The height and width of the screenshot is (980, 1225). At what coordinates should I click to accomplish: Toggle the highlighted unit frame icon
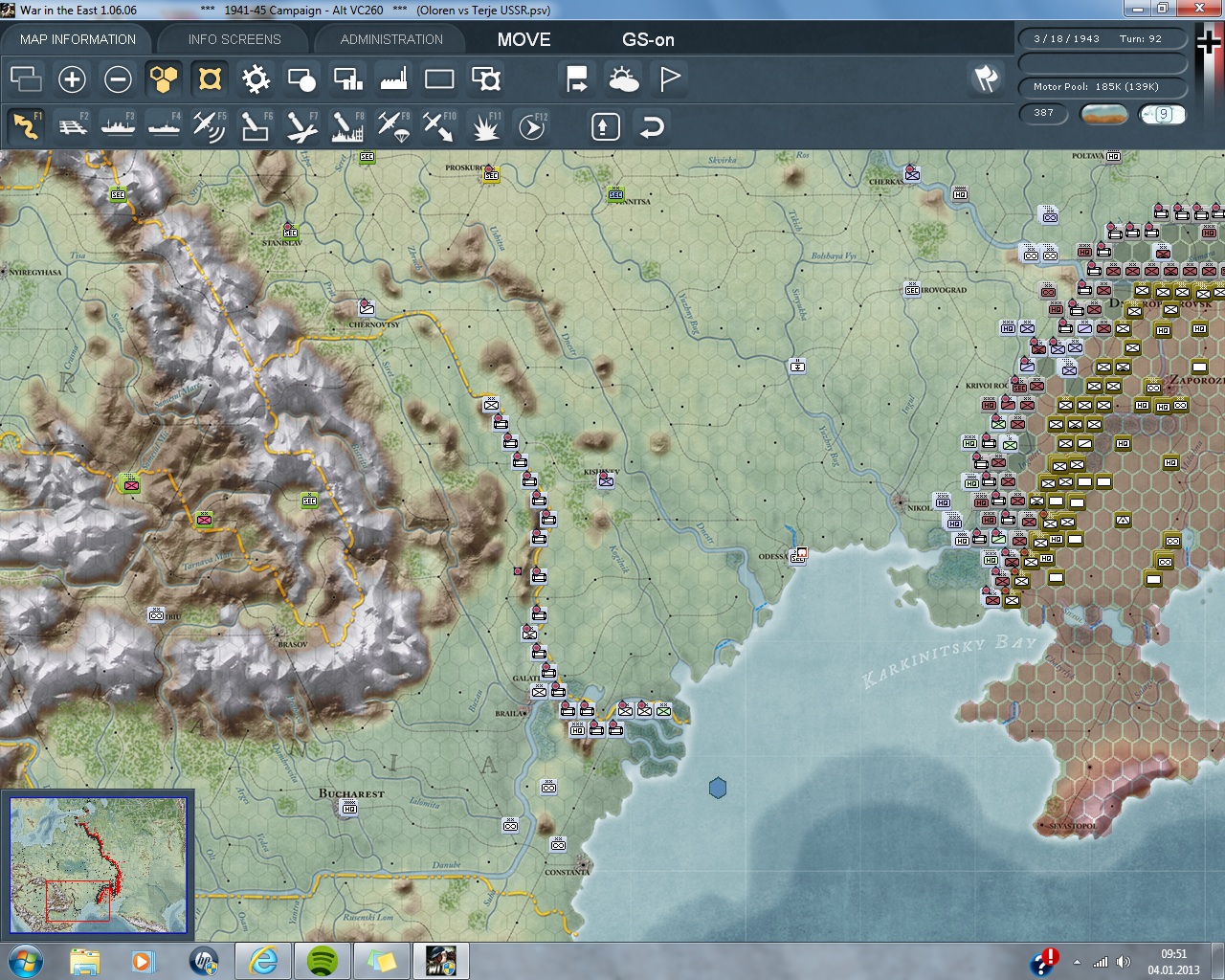click(210, 78)
